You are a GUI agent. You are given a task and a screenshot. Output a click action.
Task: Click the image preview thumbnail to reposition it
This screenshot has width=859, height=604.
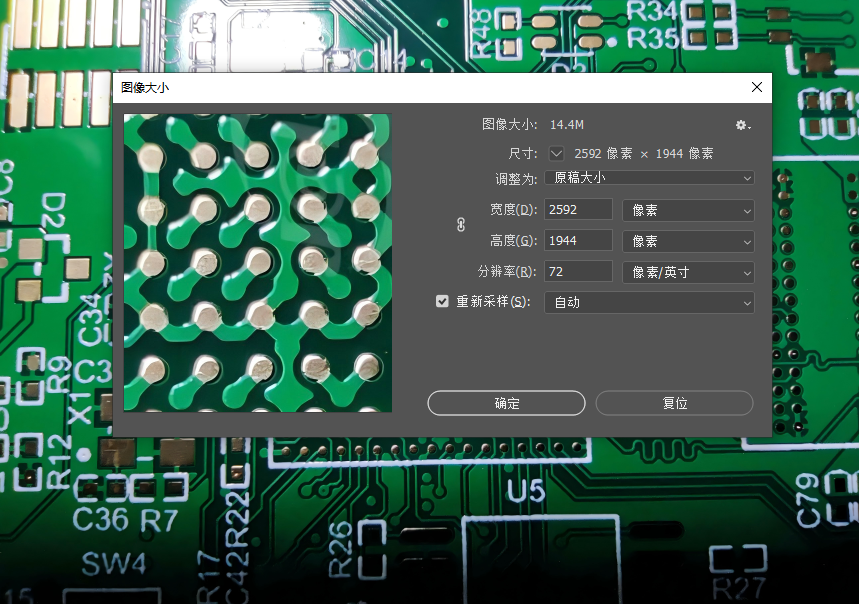257,263
